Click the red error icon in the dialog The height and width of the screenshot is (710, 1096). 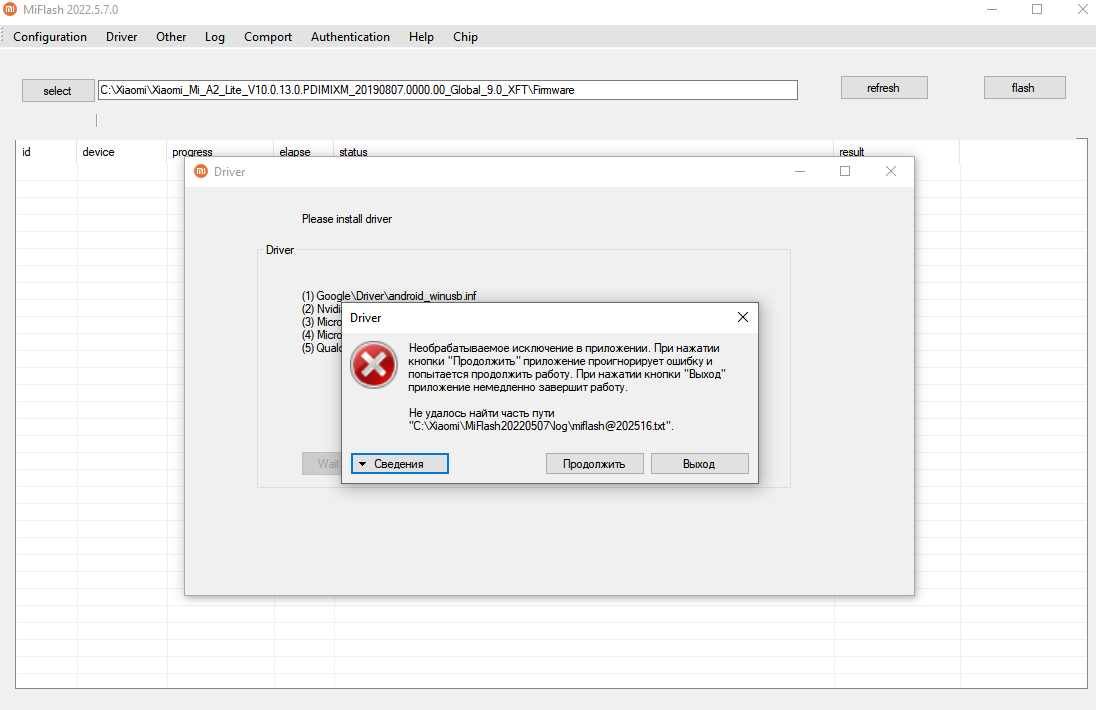click(x=374, y=366)
